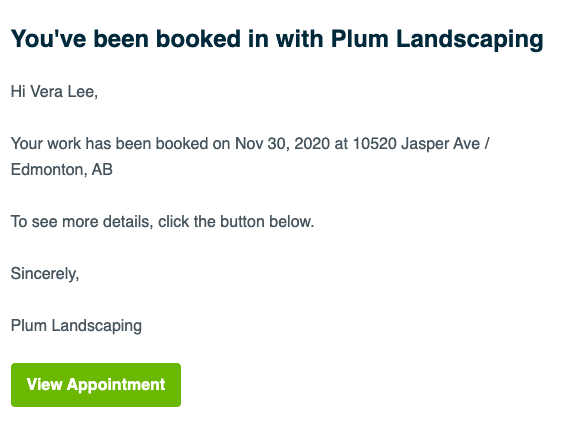Click the "To see more details" sentence
This screenshot has width=568, height=434.
click(x=162, y=221)
